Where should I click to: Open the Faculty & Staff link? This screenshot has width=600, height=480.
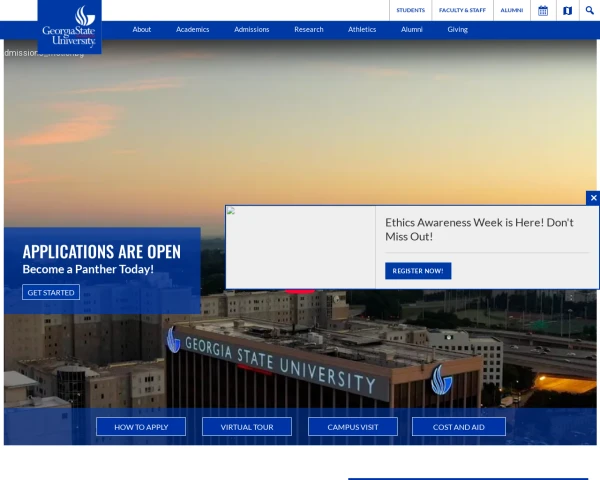click(x=462, y=10)
